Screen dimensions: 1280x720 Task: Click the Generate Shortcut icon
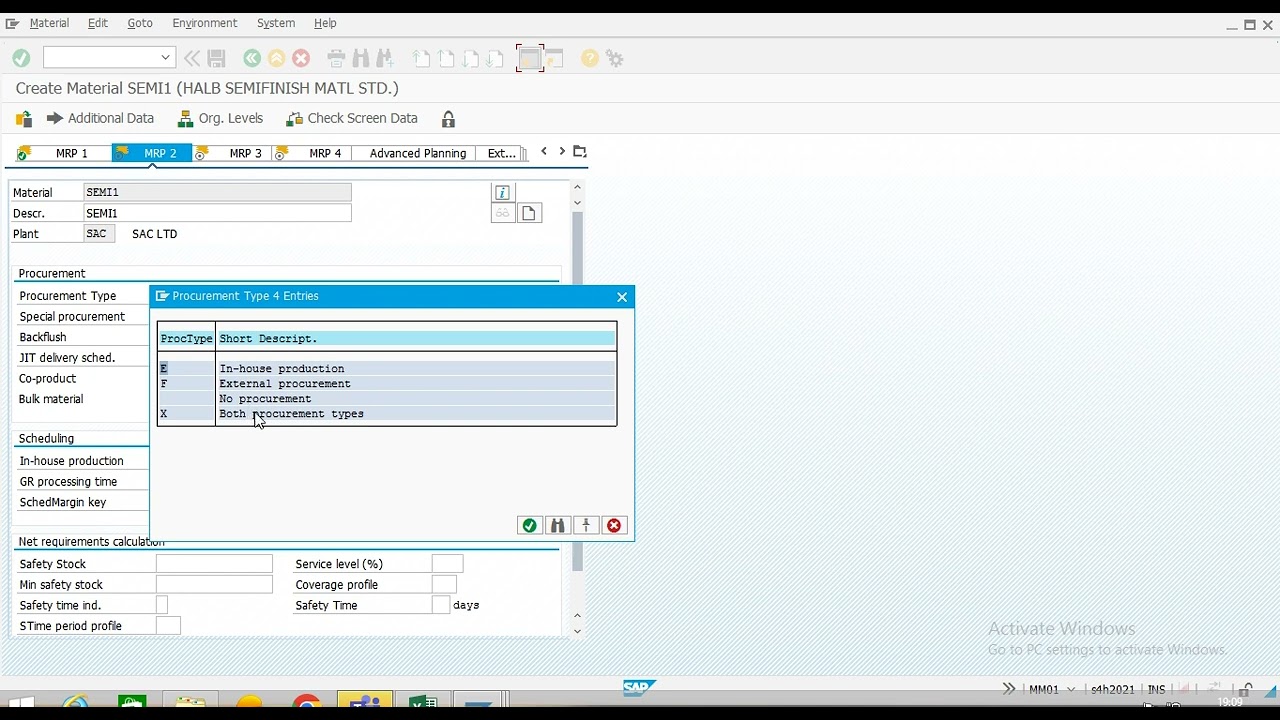[x=554, y=59]
